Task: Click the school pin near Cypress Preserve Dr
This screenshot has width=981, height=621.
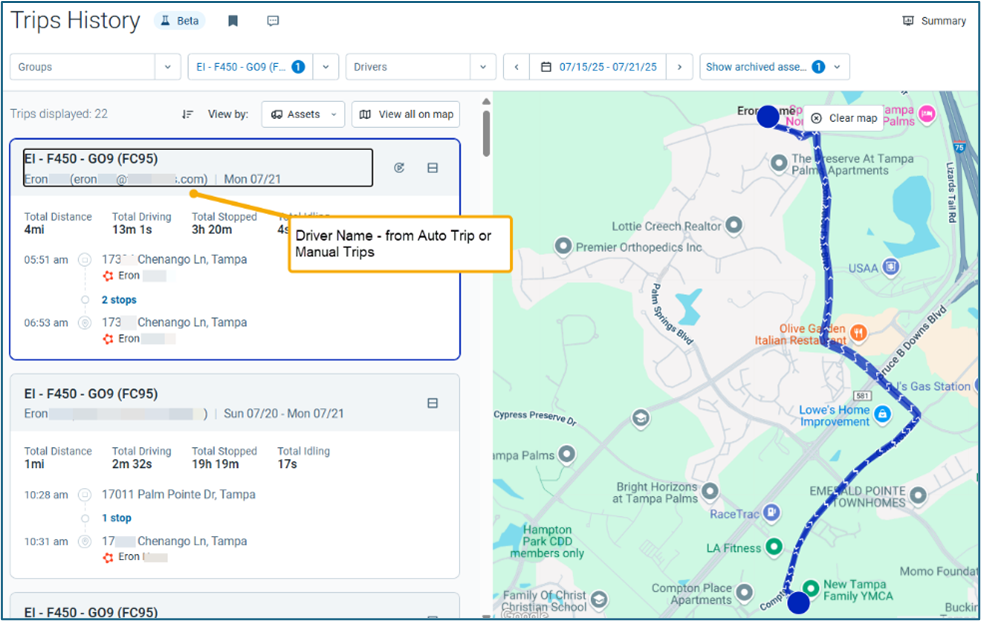Action: (x=640, y=418)
